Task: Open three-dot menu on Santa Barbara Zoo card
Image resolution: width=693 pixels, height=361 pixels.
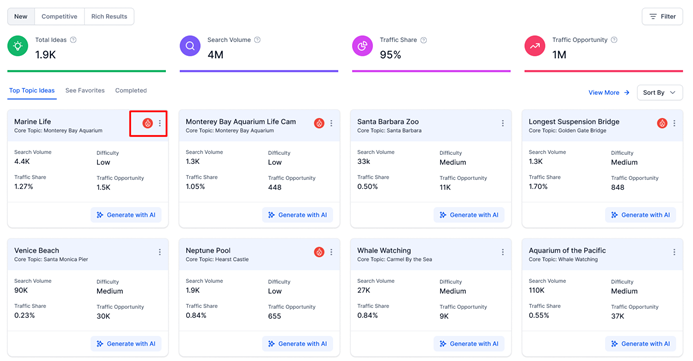Action: [x=503, y=123]
